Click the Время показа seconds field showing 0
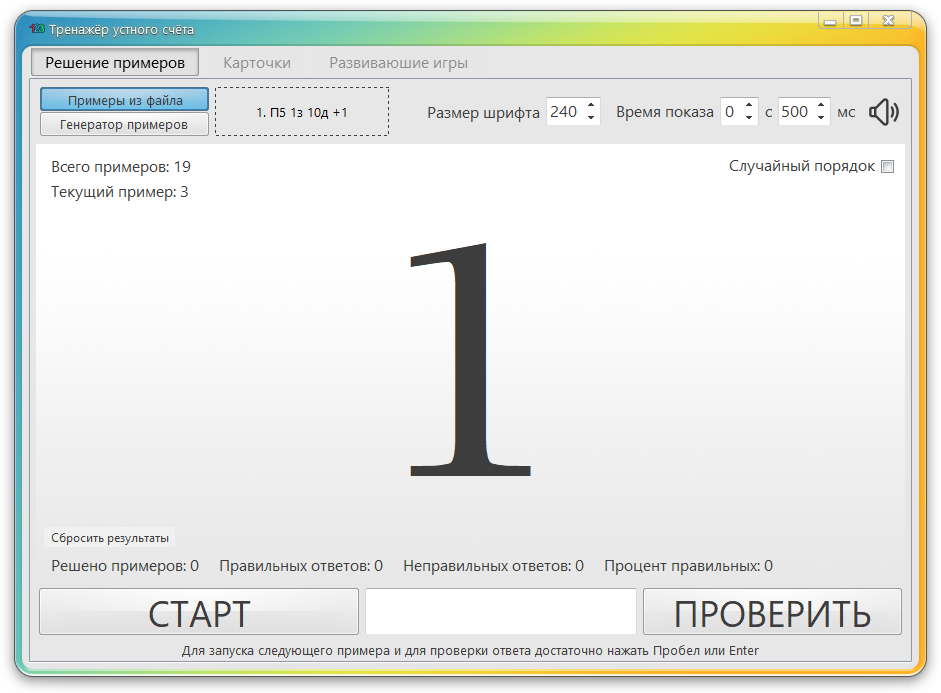This screenshot has width=941, height=693. point(733,112)
